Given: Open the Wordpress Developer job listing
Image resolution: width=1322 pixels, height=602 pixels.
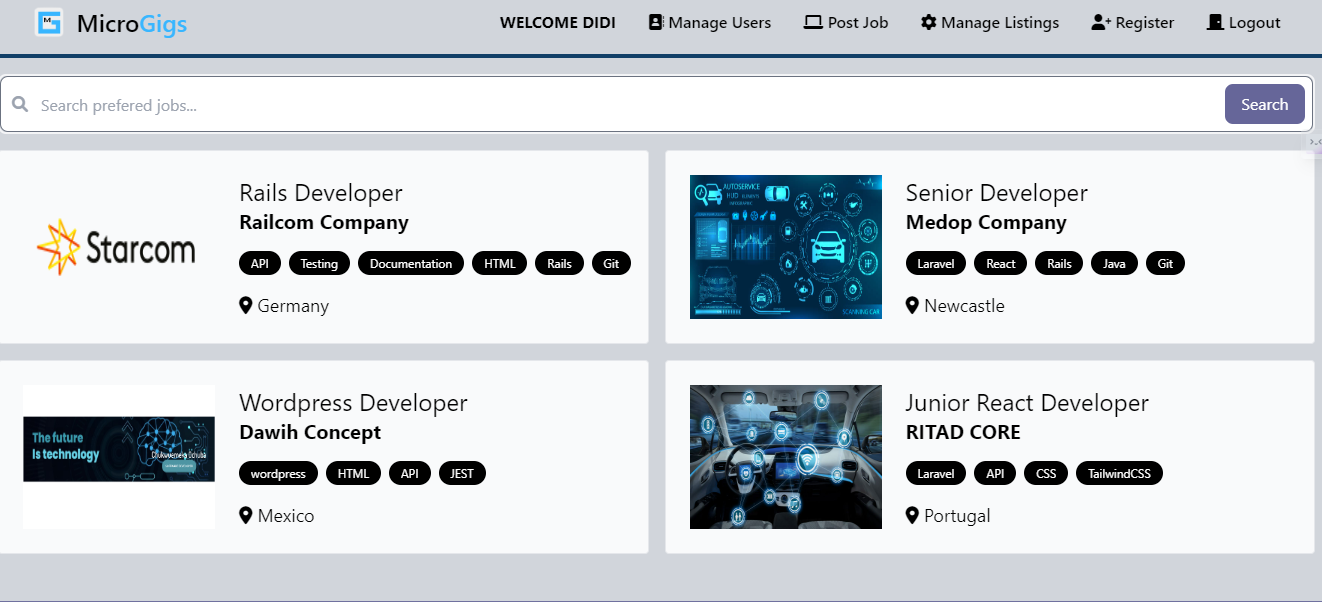Looking at the screenshot, I should 353,403.
